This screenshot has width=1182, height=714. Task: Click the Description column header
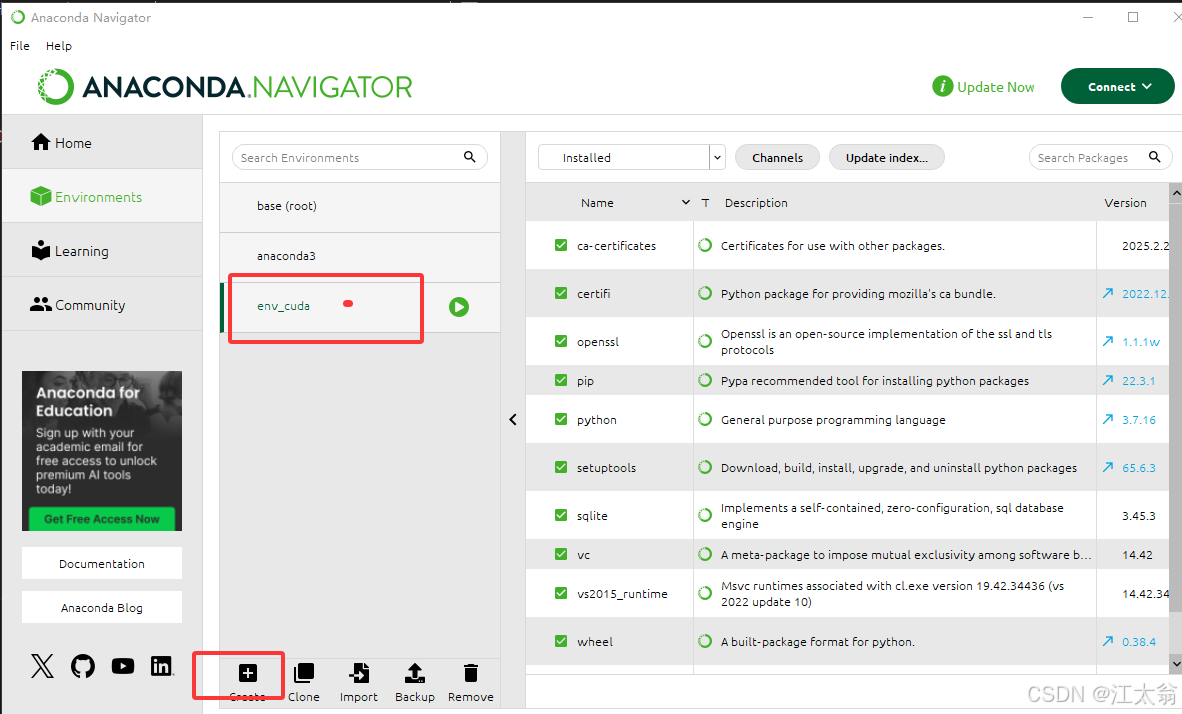(x=756, y=203)
